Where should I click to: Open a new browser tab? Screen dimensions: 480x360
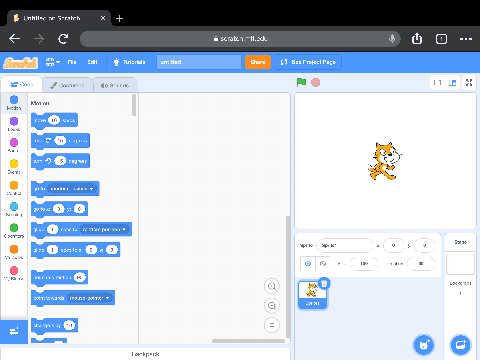pos(119,18)
